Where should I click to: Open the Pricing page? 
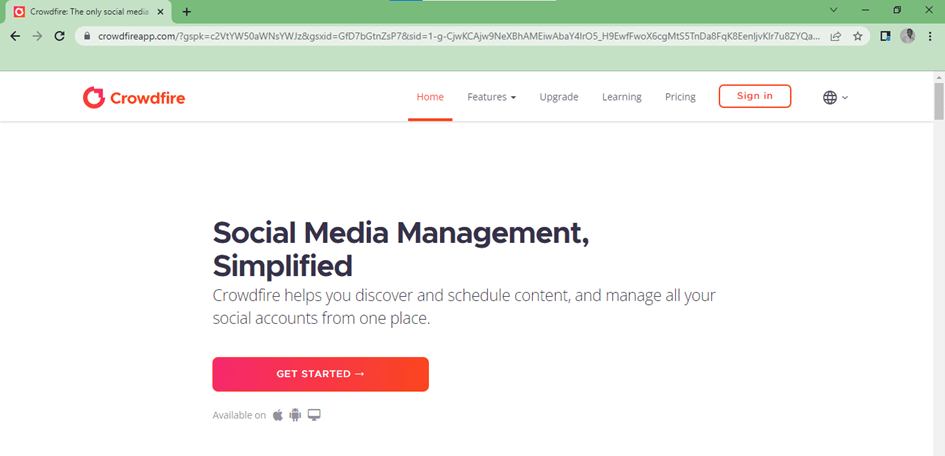[680, 97]
